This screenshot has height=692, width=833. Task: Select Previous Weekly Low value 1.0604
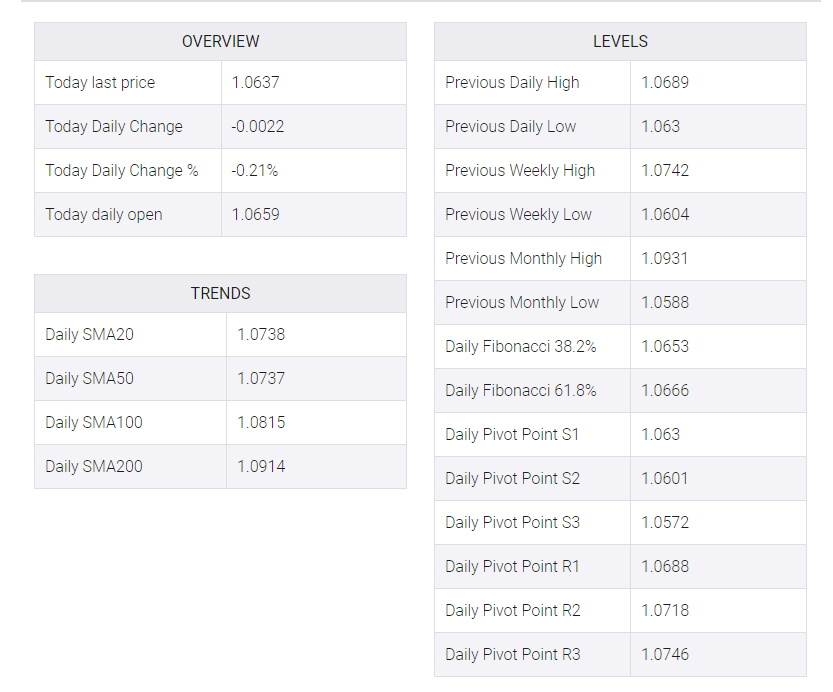point(665,215)
